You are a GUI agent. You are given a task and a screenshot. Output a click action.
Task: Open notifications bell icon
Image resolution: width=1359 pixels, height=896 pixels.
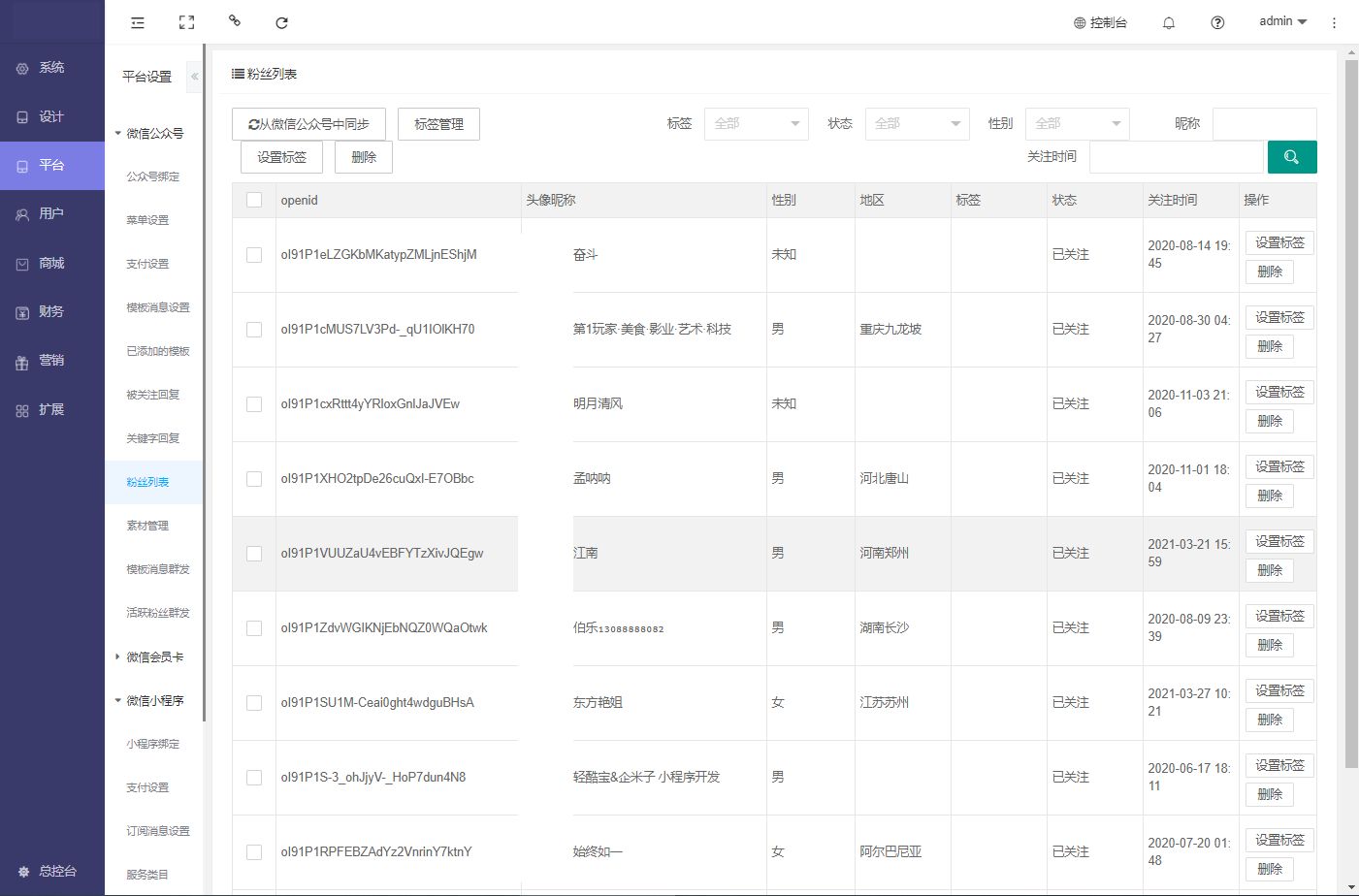click(x=1169, y=22)
